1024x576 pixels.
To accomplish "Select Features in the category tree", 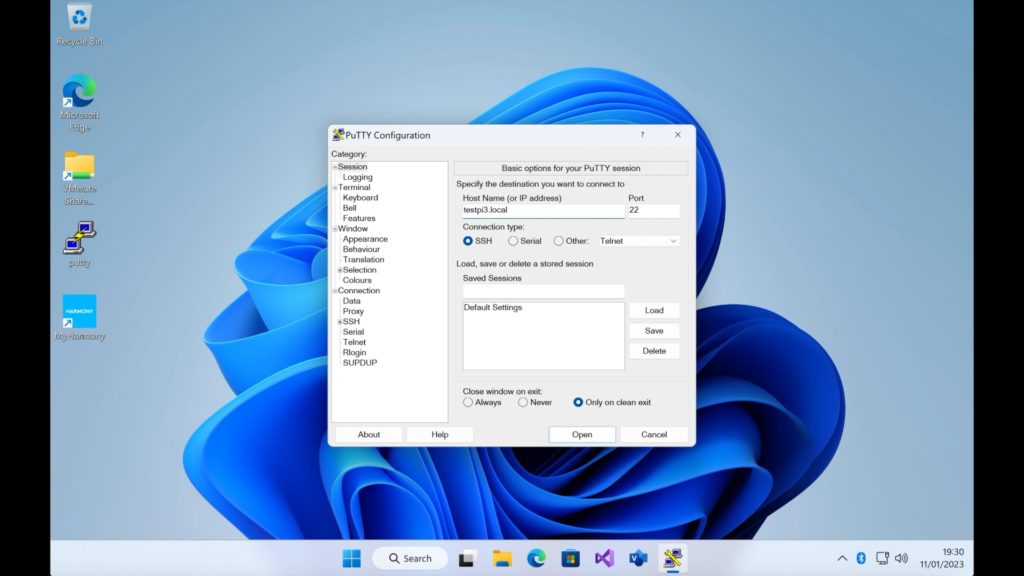I will tap(359, 218).
